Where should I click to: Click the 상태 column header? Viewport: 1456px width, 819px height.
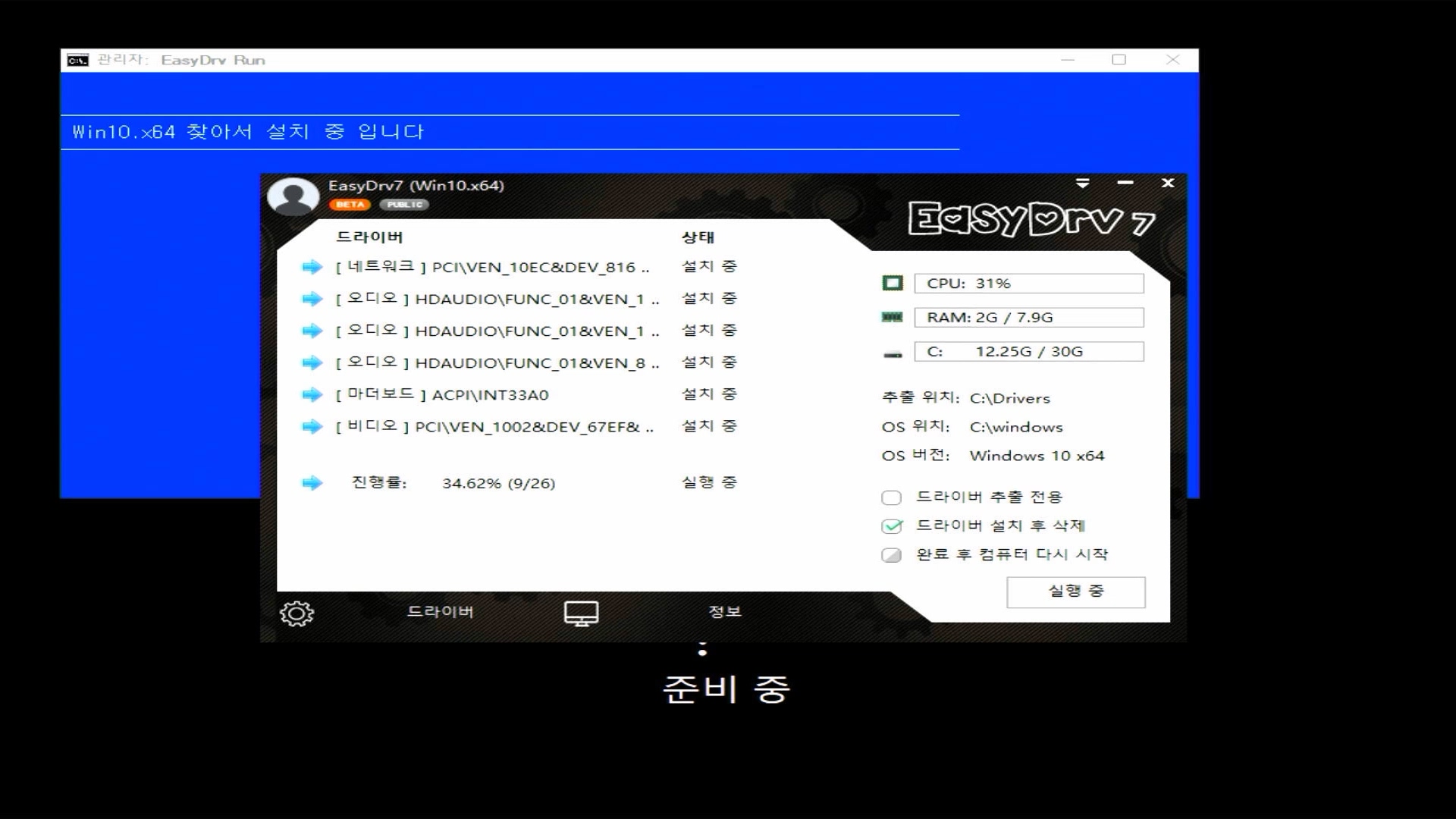(x=698, y=237)
